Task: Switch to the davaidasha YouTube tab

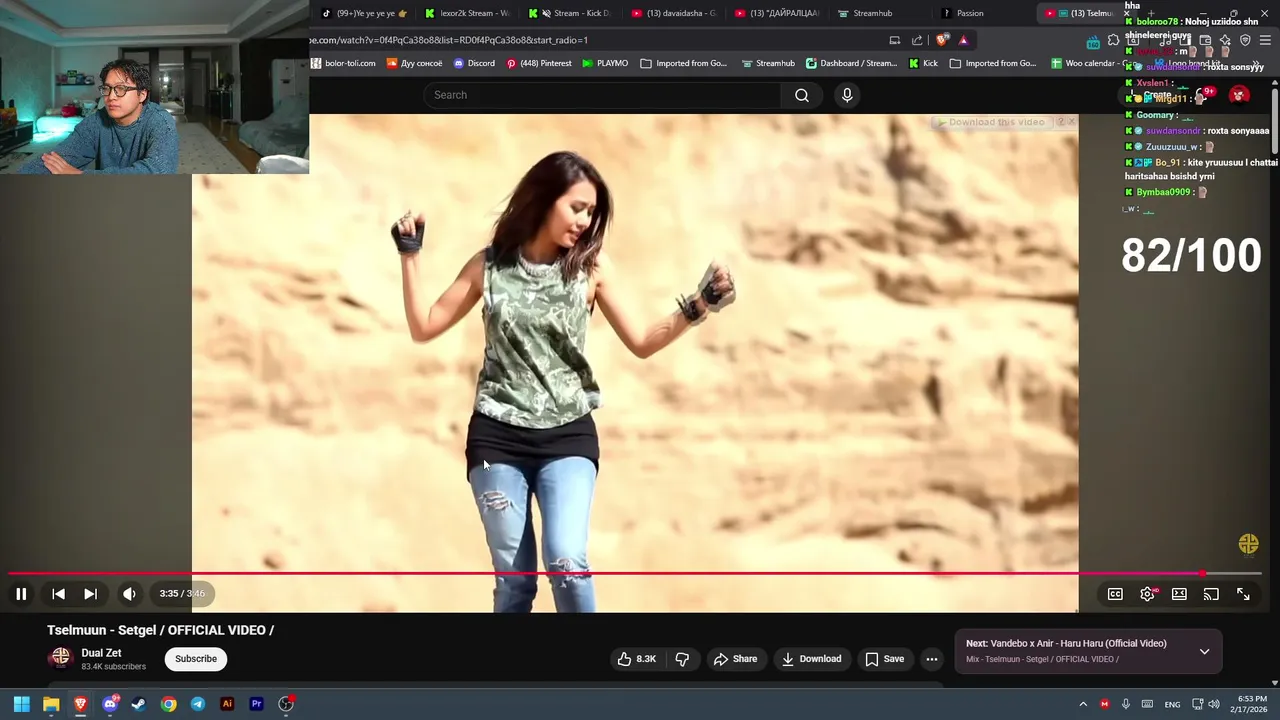Action: point(675,13)
